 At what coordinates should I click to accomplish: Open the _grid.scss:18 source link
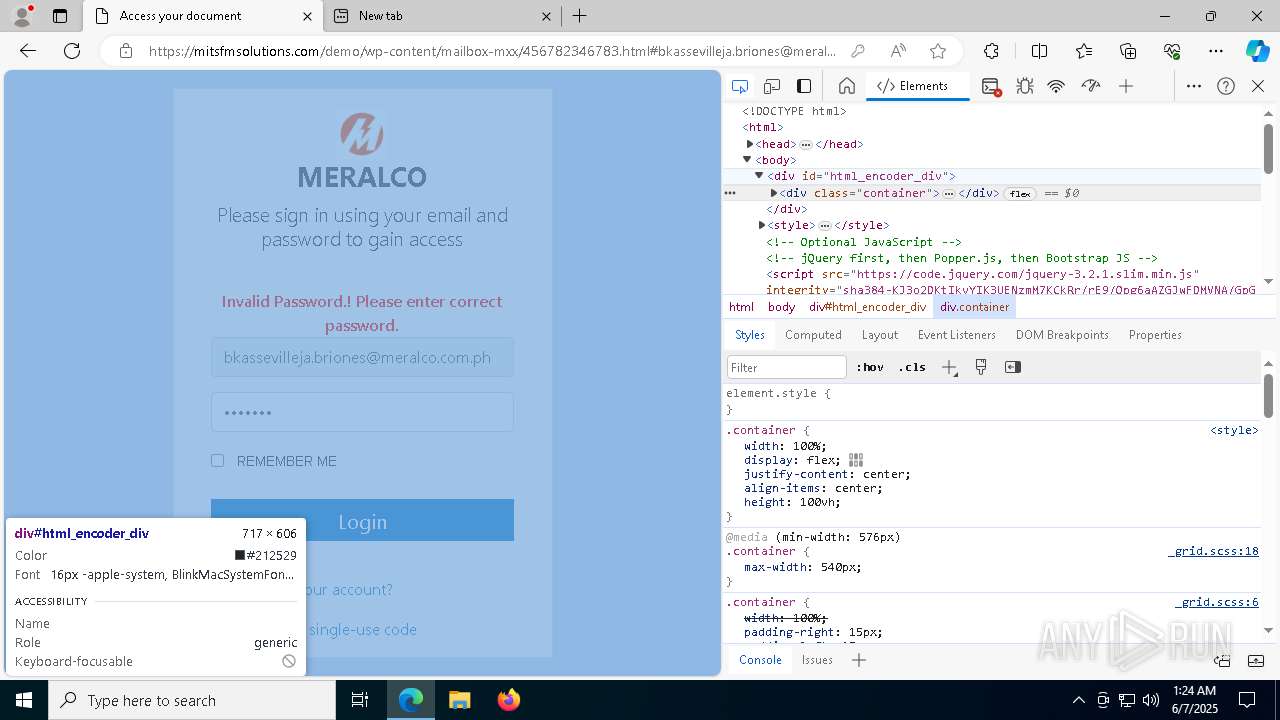coord(1213,552)
